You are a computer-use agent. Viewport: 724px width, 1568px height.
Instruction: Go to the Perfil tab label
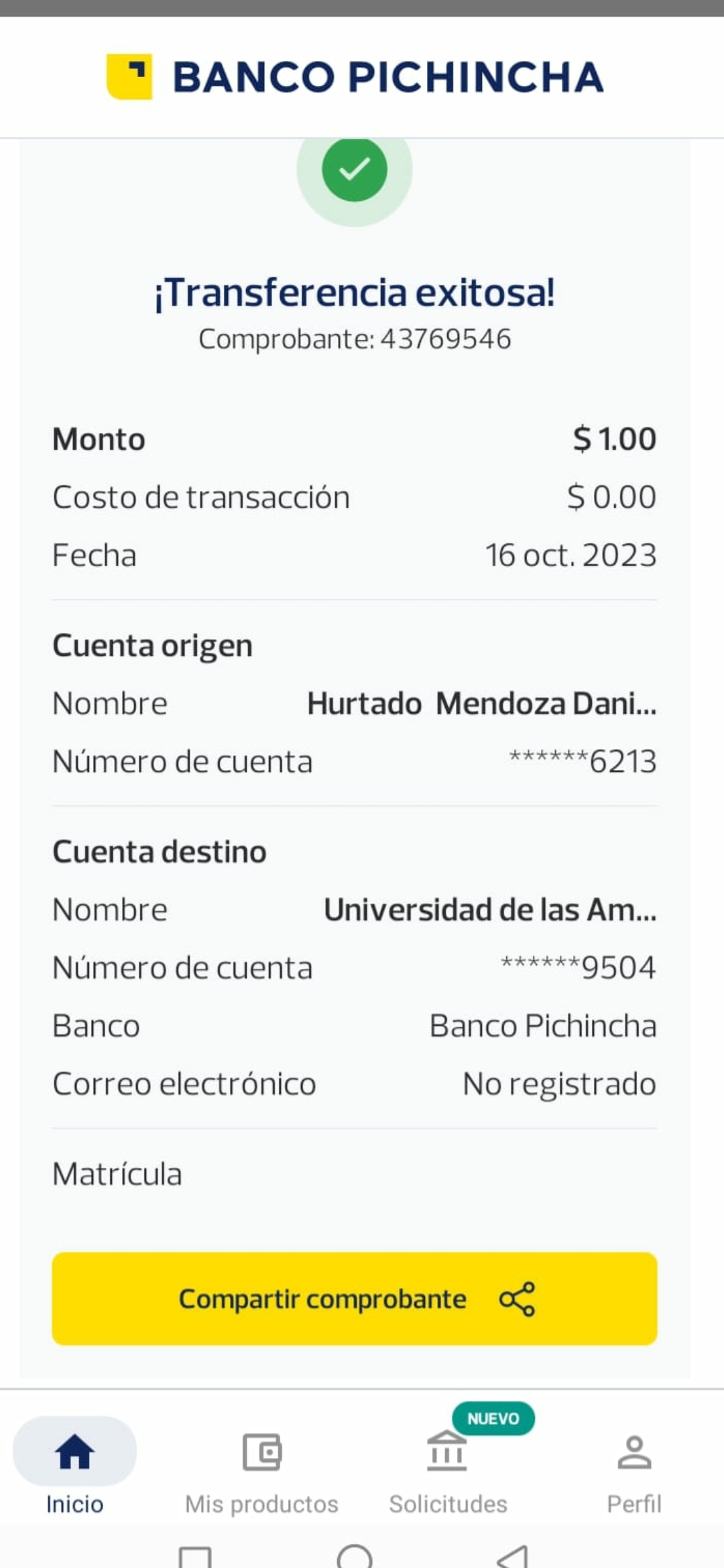click(x=634, y=1504)
